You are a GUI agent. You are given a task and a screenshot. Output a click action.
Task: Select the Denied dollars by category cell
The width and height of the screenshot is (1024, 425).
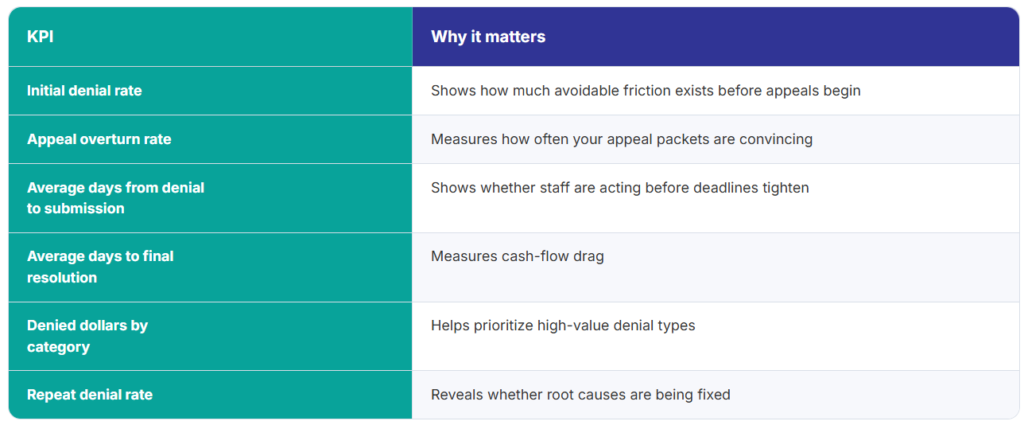coord(210,336)
